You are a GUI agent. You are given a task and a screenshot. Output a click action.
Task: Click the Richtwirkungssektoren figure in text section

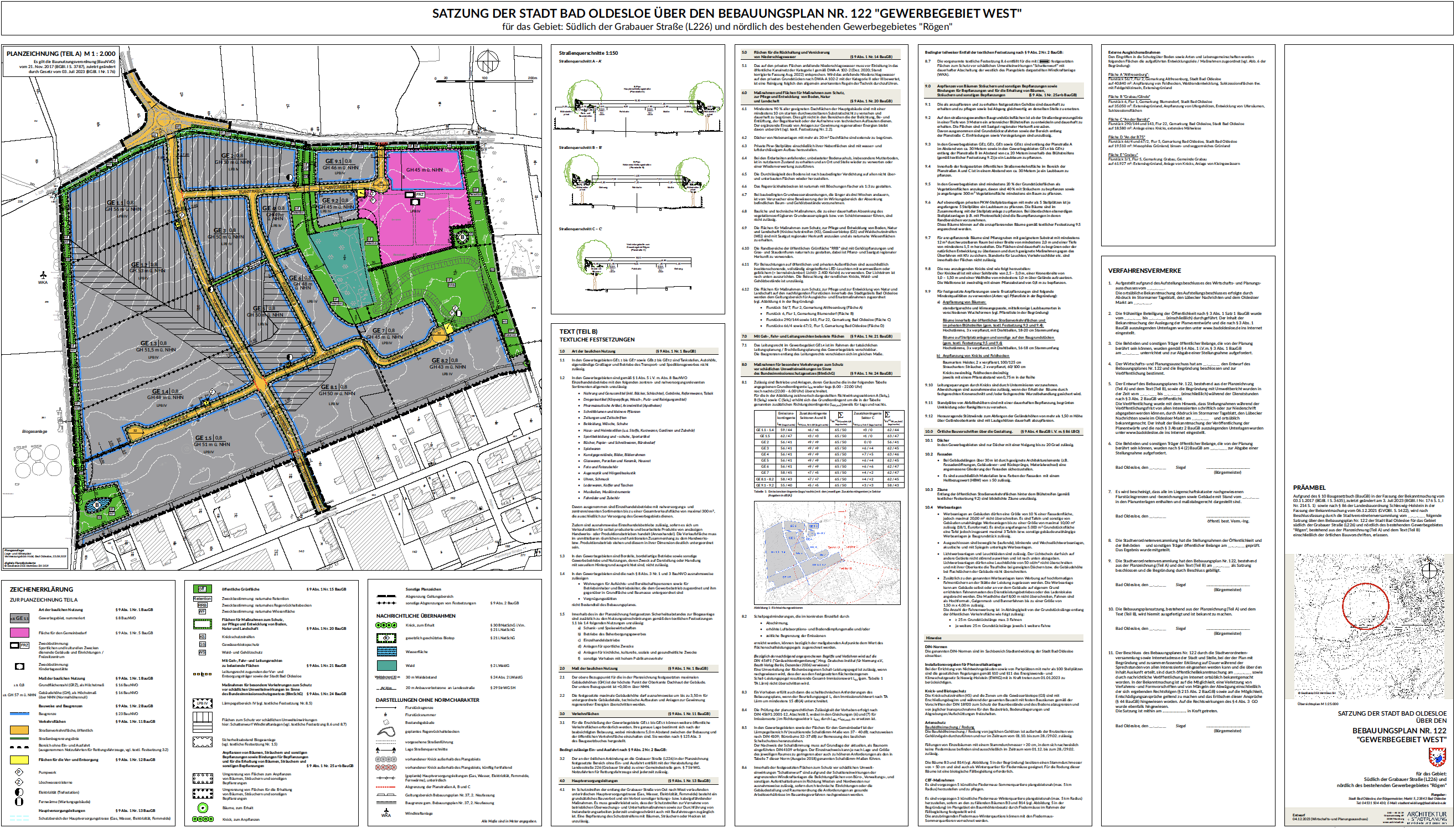[x=827, y=552]
